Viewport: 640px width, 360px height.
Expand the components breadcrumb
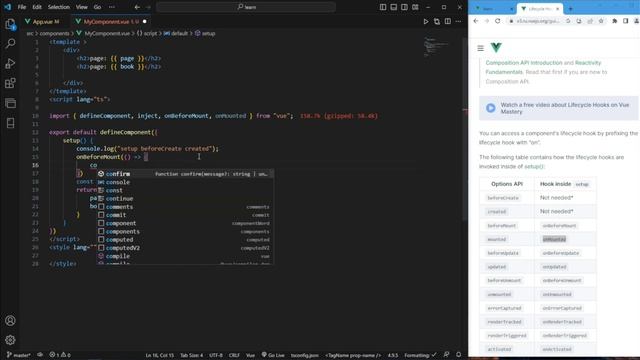54,33
